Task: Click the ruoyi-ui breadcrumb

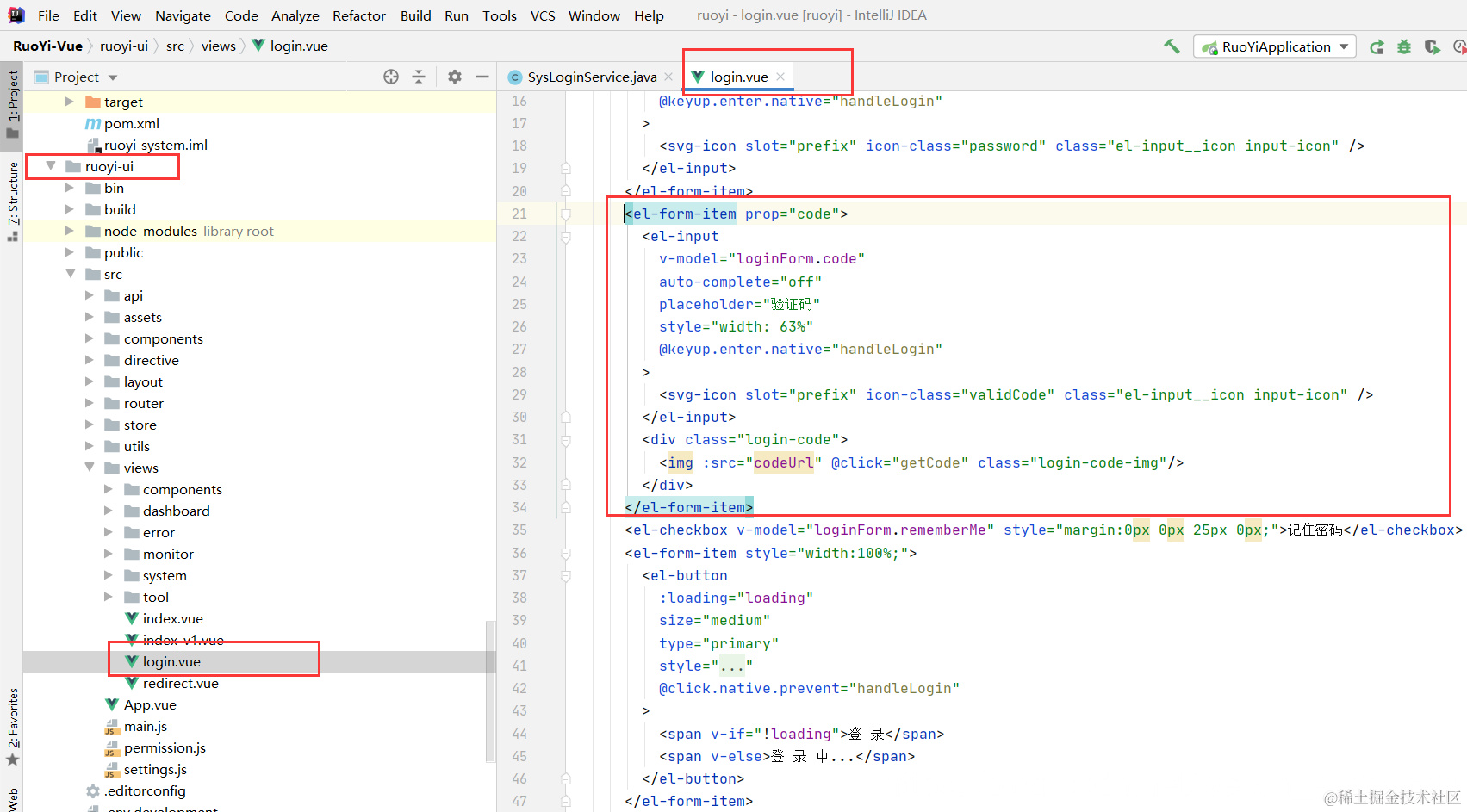Action: click(124, 46)
